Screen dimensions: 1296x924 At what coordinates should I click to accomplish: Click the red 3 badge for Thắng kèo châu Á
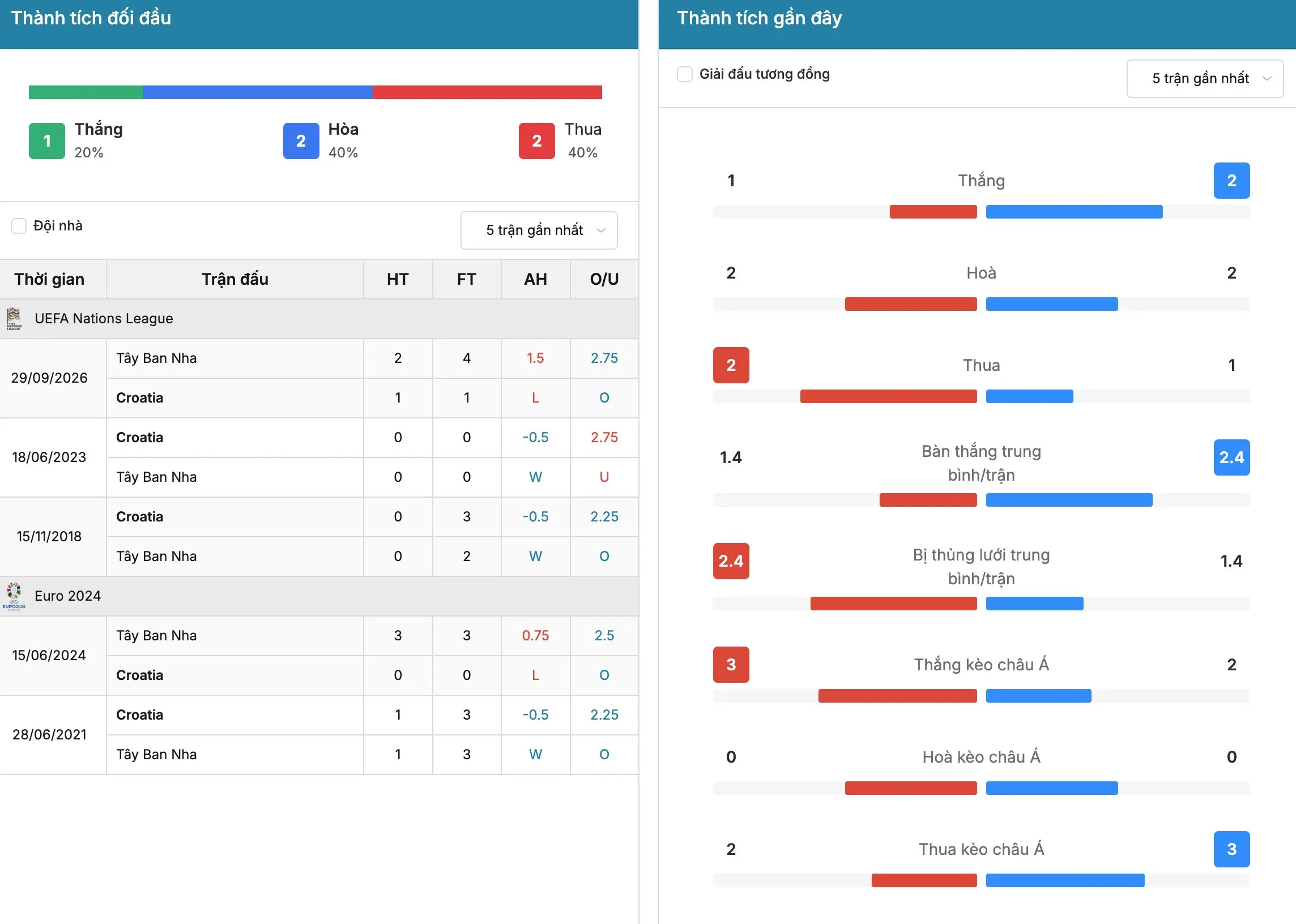pyautogui.click(x=731, y=665)
